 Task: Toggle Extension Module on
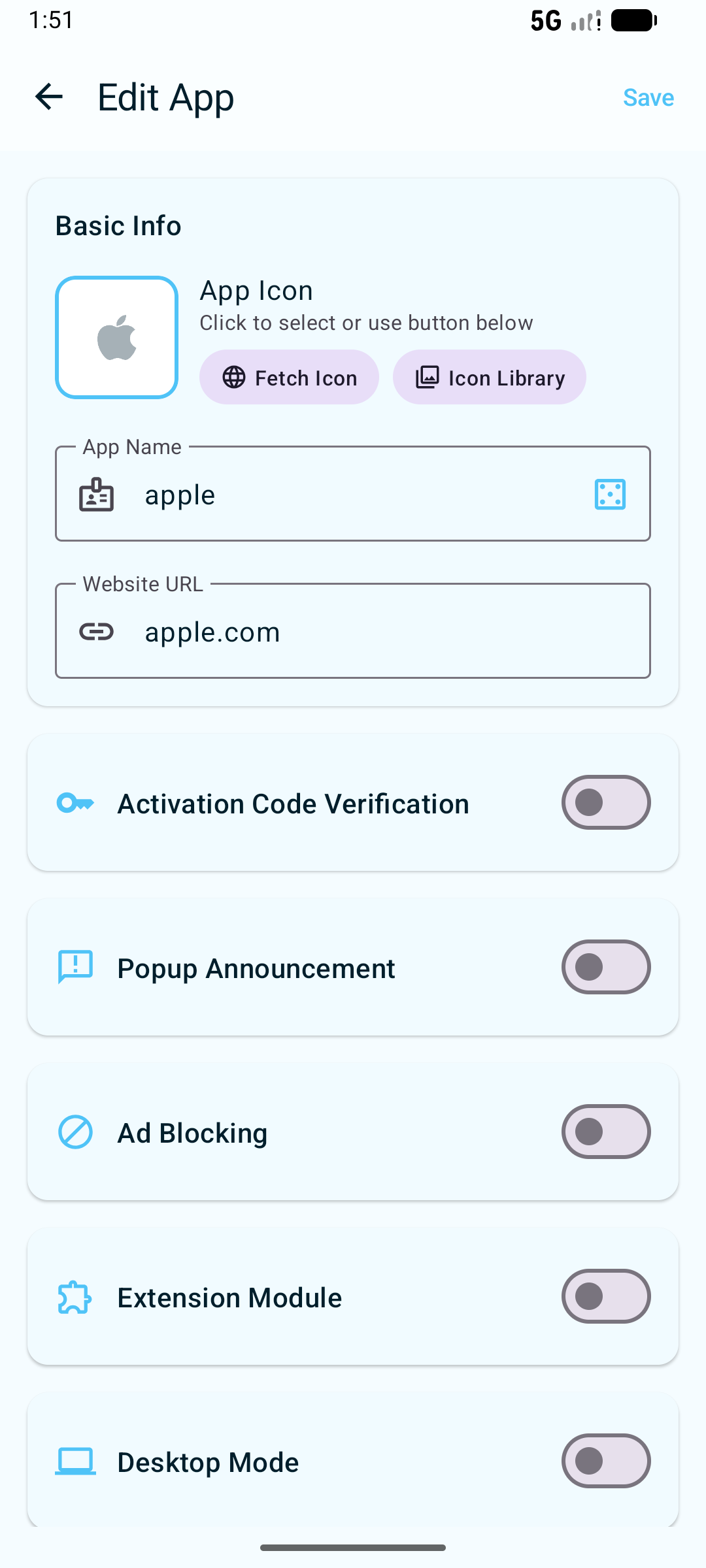[x=605, y=1296]
